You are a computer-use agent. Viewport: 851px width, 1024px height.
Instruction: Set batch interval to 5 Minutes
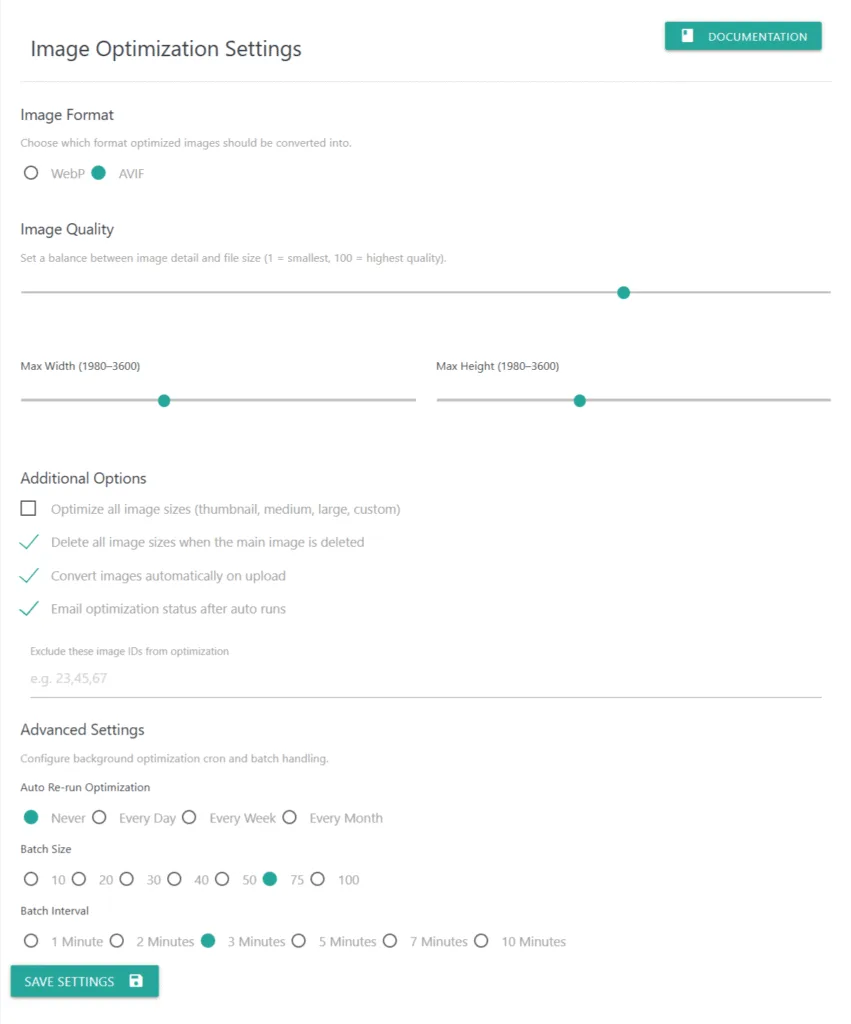click(298, 941)
